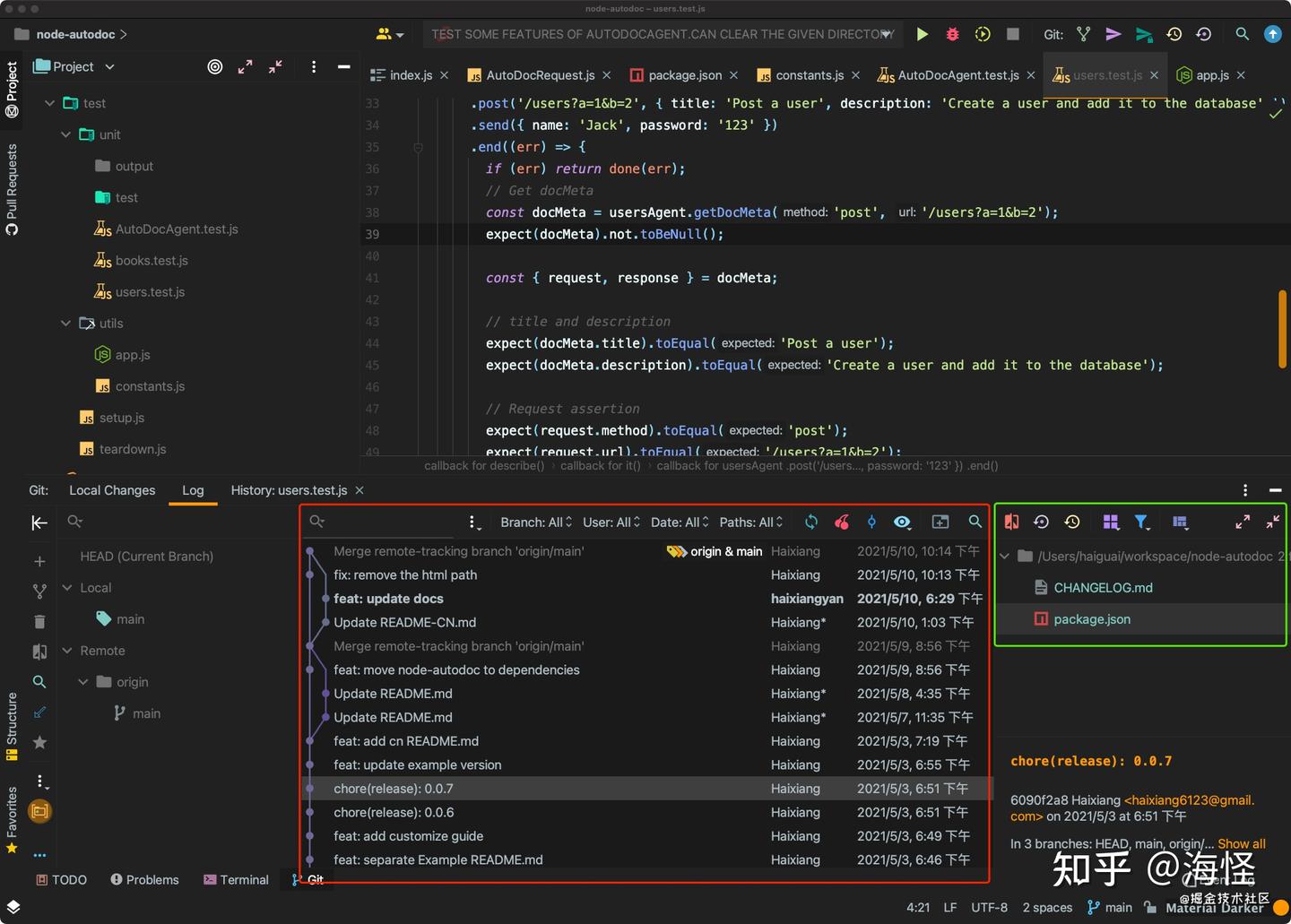Toggle group-by option in changed files pane
1291x924 pixels.
tap(1111, 522)
